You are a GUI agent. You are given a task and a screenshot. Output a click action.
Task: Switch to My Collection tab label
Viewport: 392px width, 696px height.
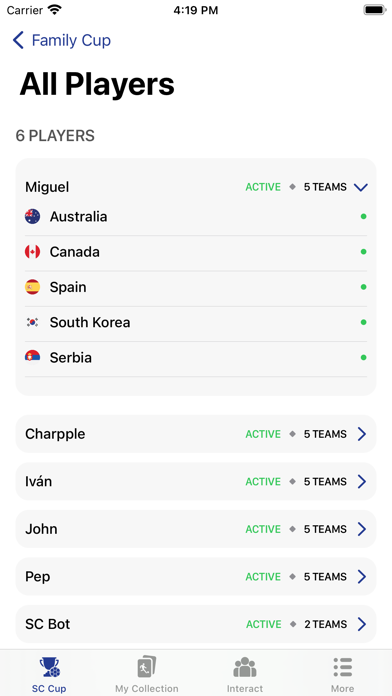(x=147, y=688)
